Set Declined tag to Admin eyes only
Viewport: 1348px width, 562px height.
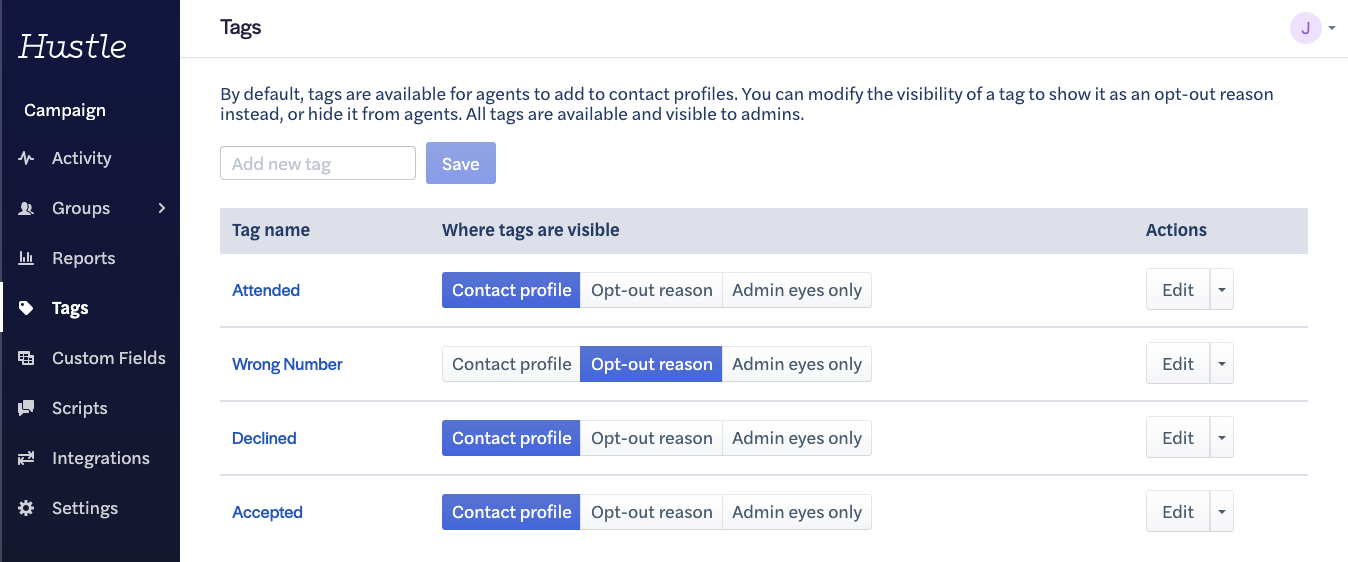coord(796,438)
